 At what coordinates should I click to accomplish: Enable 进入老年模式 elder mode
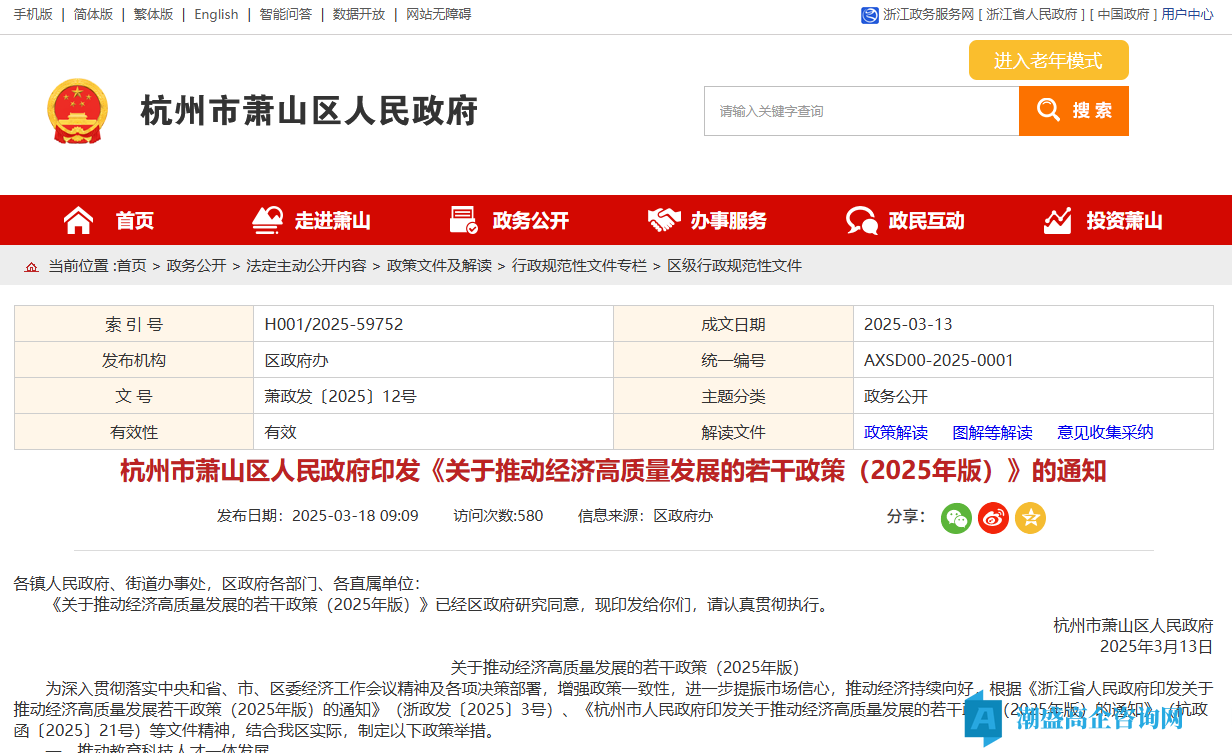(1048, 60)
